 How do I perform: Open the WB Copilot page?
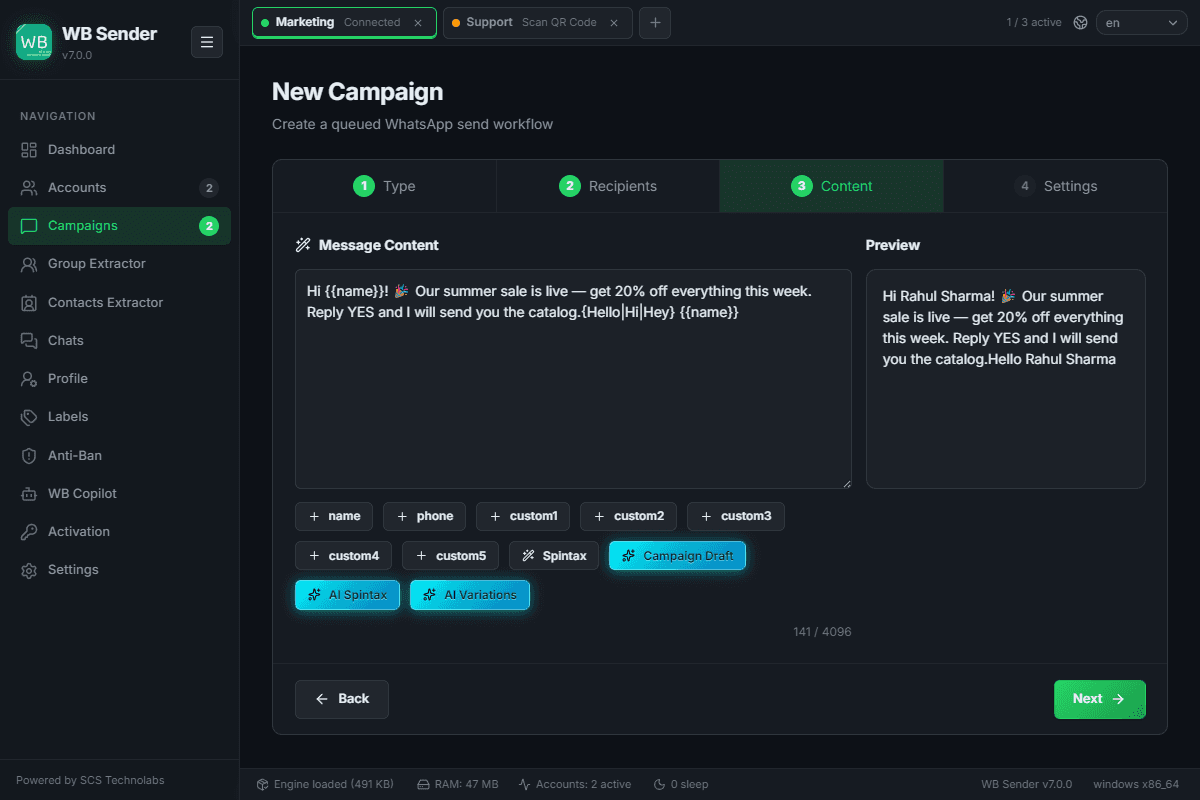(119, 493)
